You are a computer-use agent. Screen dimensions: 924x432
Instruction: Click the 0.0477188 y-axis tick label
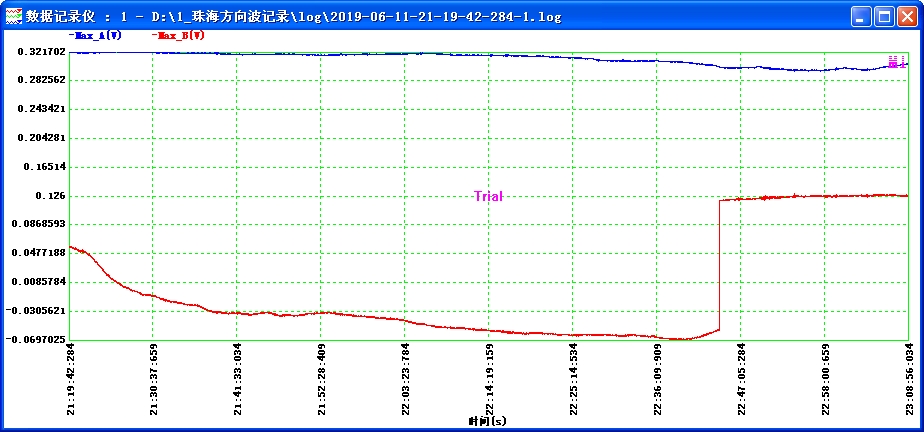(x=41, y=253)
